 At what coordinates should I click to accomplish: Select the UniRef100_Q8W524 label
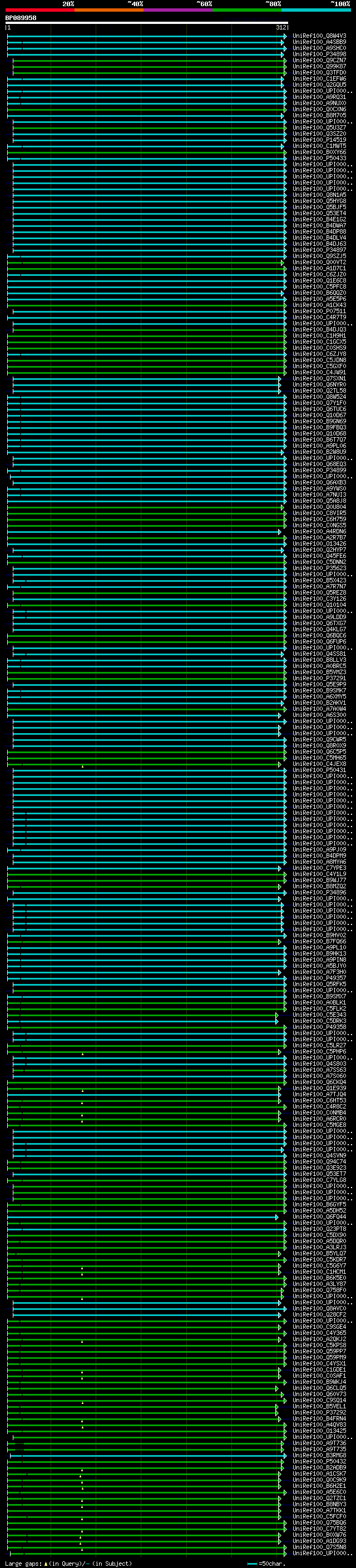(x=319, y=397)
